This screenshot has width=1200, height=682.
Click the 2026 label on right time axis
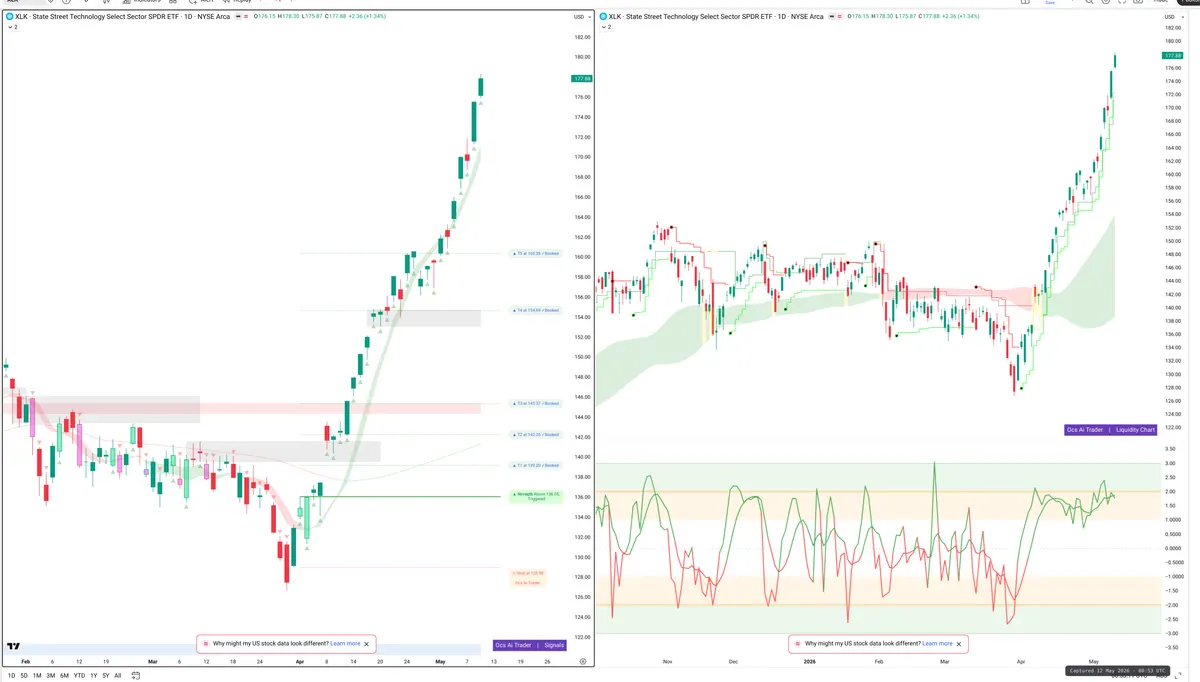(811, 662)
